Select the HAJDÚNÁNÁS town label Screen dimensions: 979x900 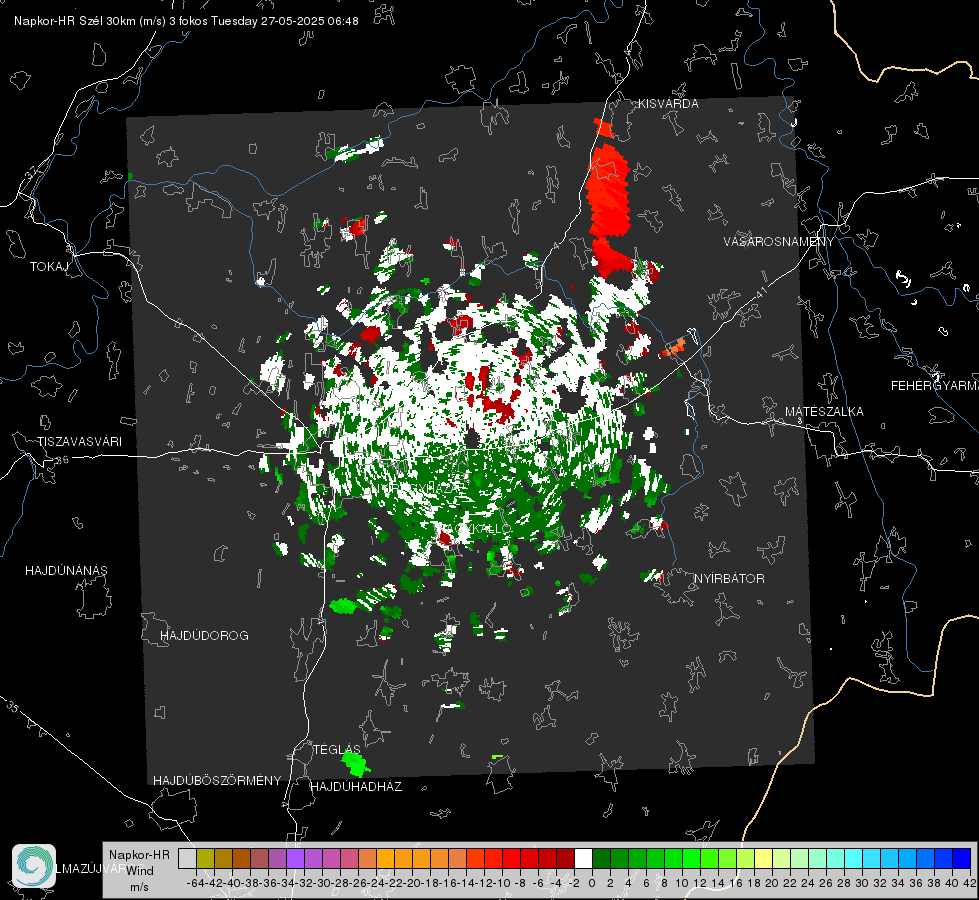pyautogui.click(x=66, y=570)
